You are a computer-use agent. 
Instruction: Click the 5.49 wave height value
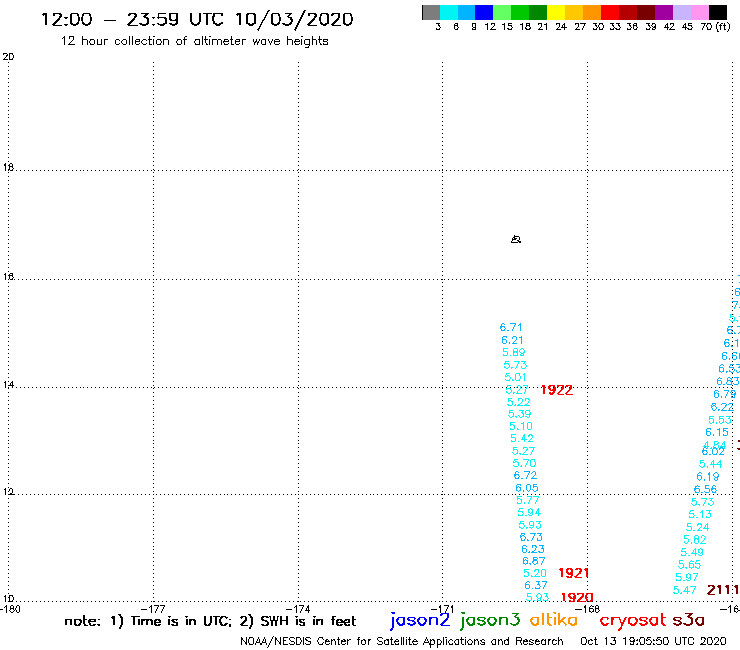click(x=692, y=552)
